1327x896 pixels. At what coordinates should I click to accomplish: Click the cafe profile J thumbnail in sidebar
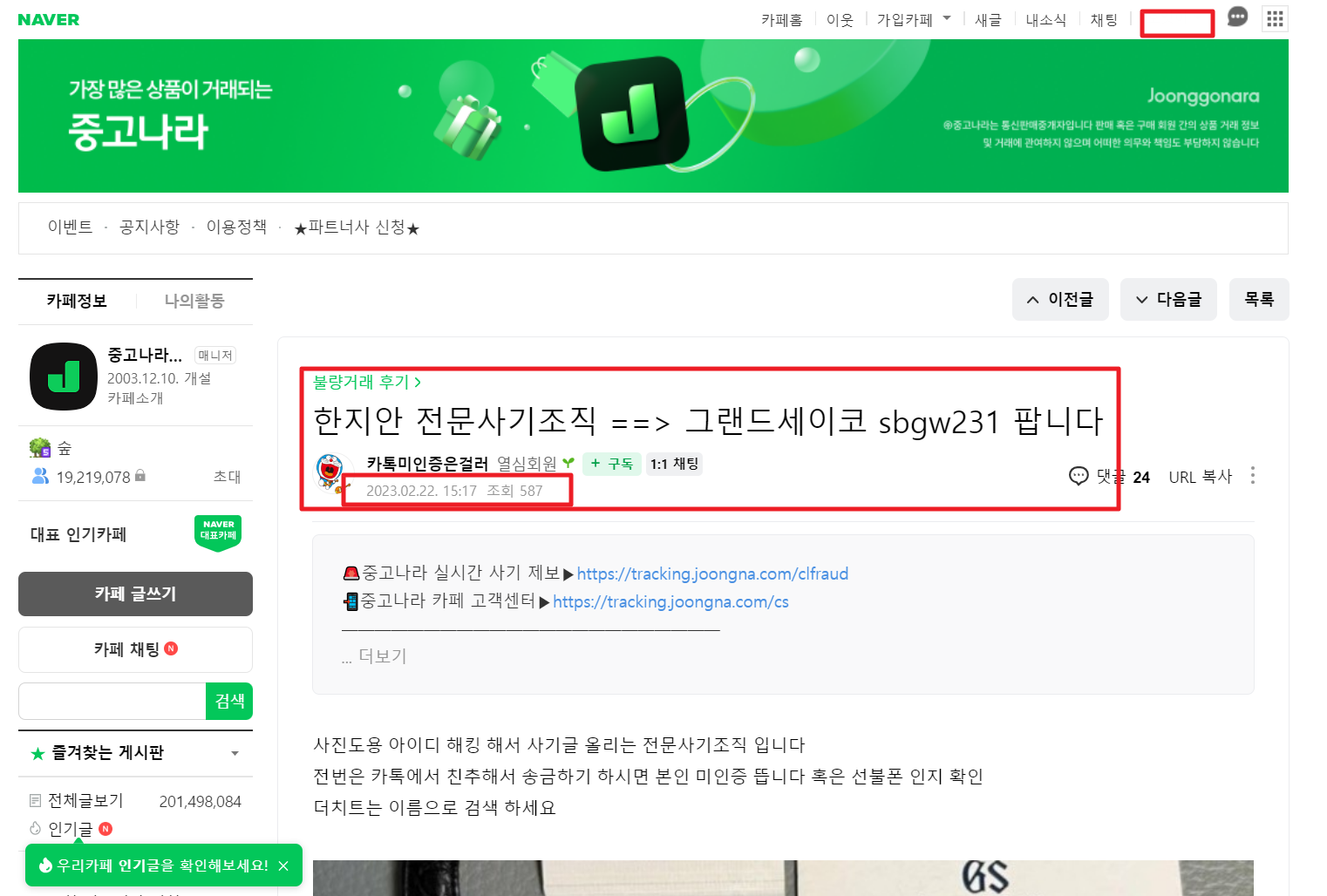64,377
